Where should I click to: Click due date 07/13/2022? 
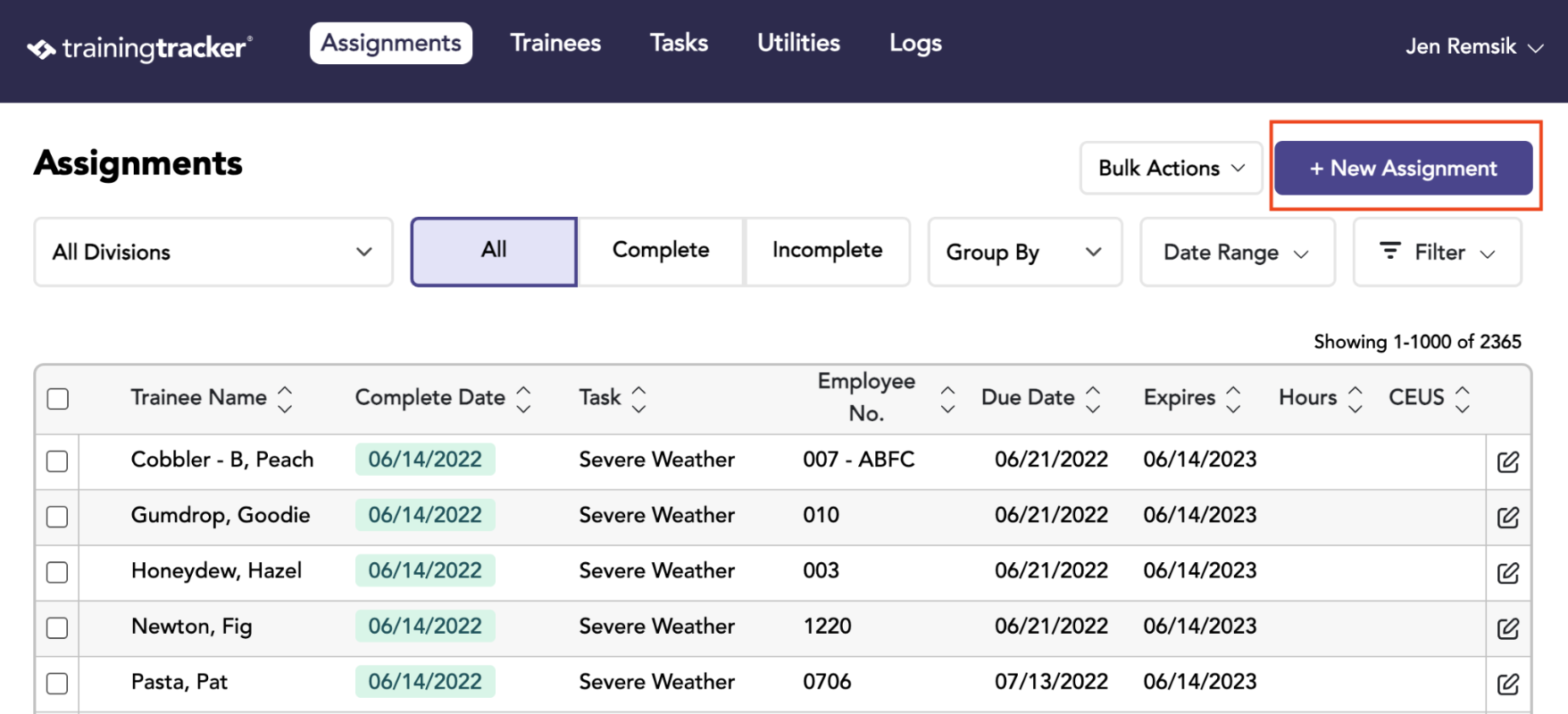click(x=1051, y=682)
